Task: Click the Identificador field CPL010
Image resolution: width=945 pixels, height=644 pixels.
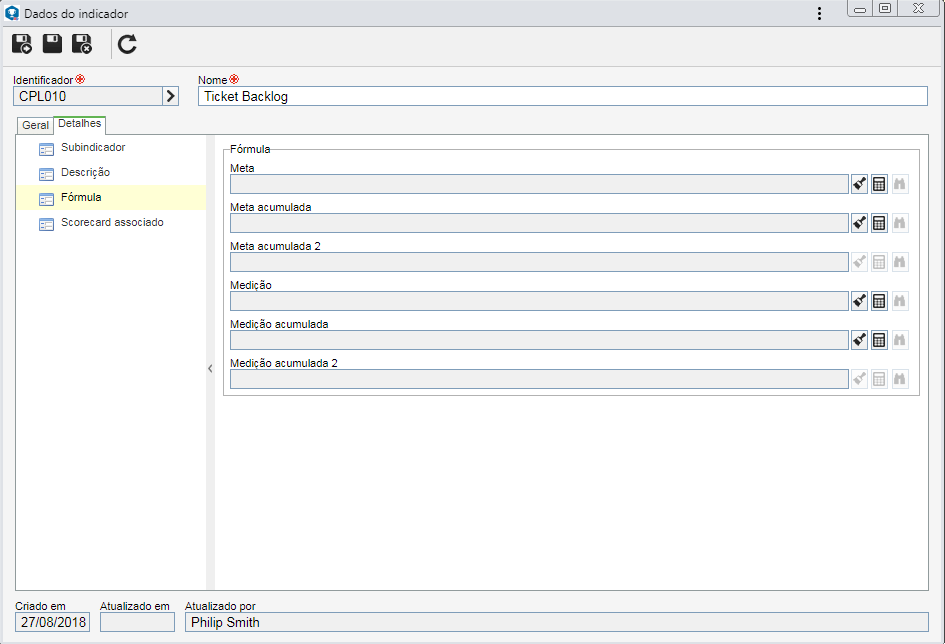Action: [x=88, y=96]
